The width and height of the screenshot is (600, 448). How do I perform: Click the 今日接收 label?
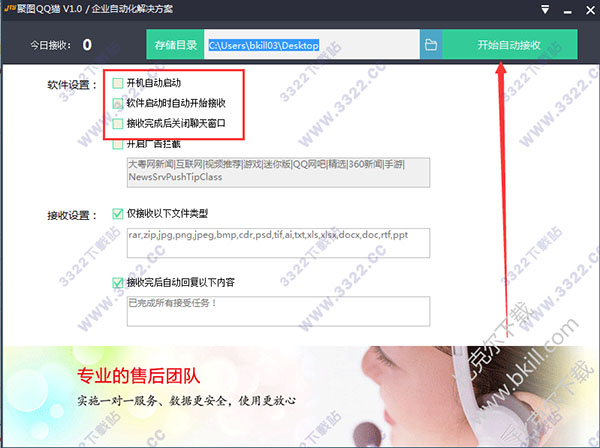(51, 45)
